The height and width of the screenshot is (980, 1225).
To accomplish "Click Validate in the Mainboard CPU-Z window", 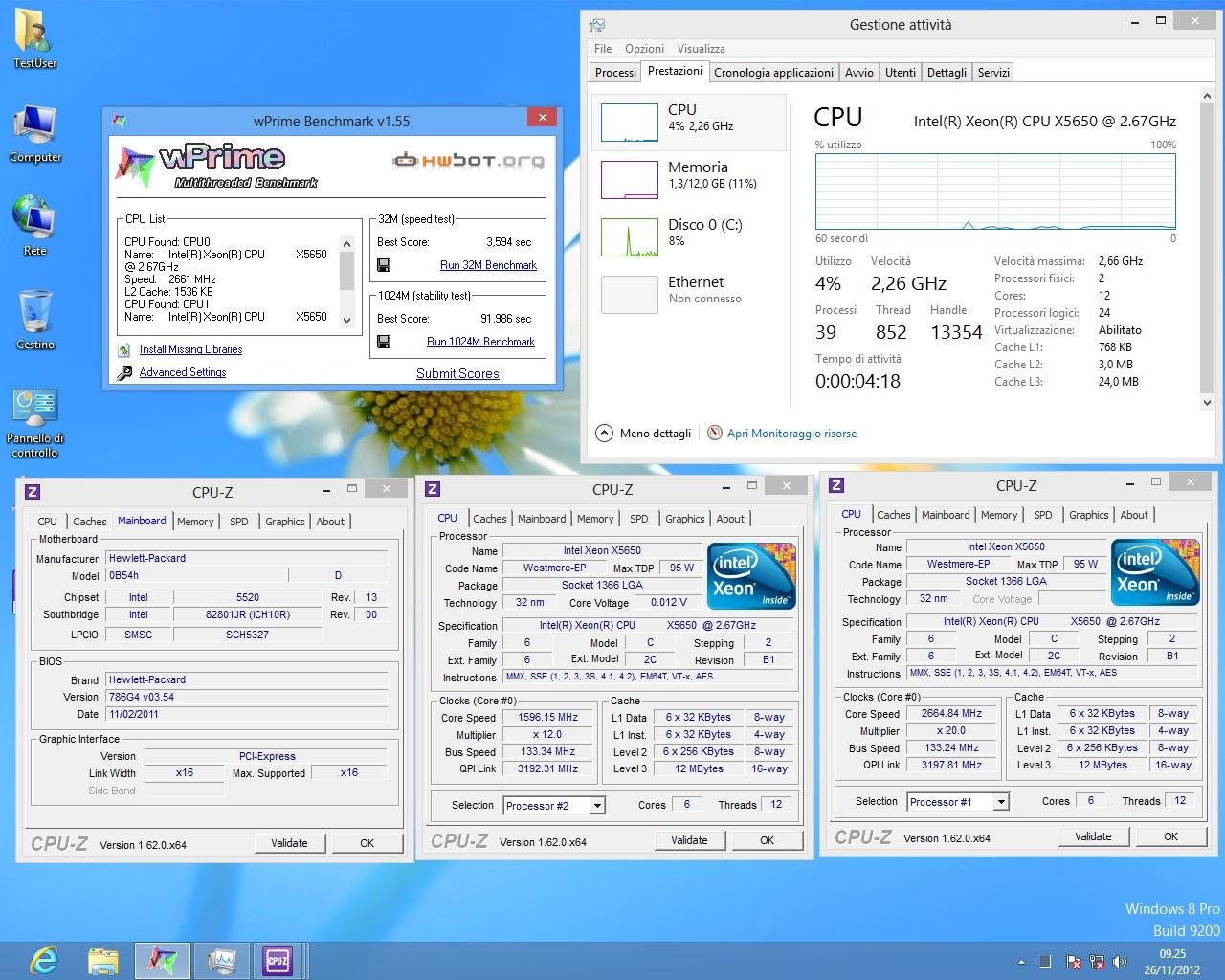I will (x=289, y=843).
